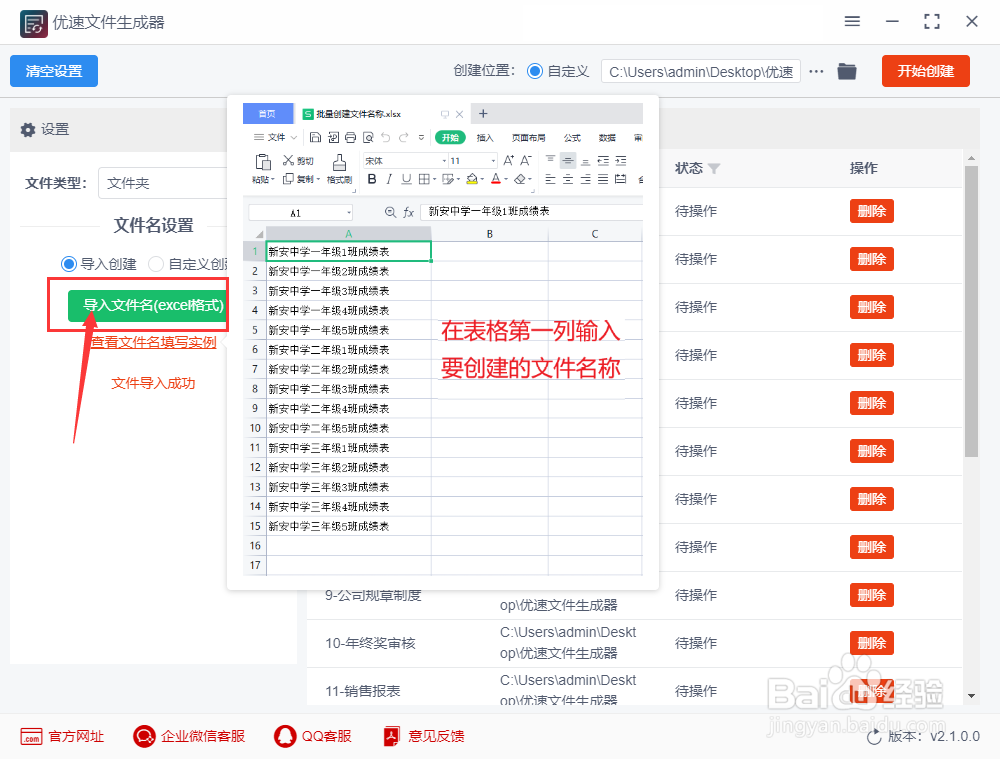Screen dimensions: 1000x760
Task: Open the 文件类型 文件夹 dropdown
Action: tap(163, 183)
